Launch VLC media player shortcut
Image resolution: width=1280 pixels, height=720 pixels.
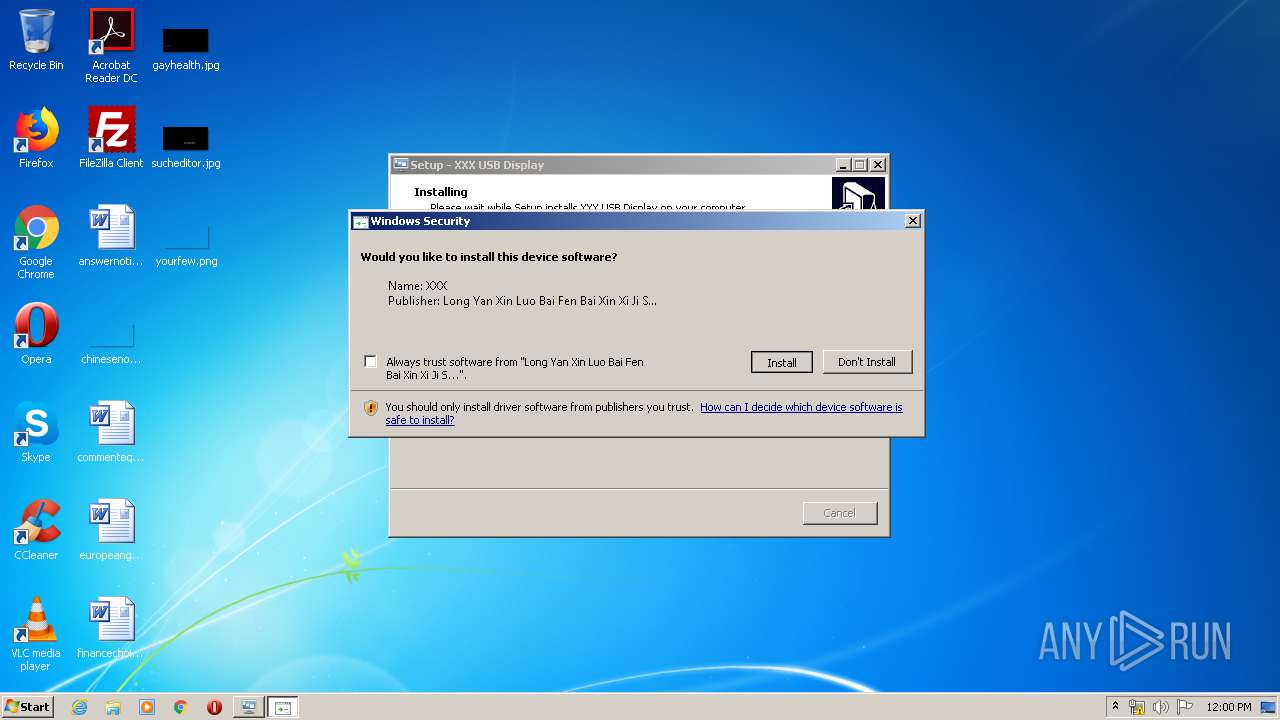point(36,634)
